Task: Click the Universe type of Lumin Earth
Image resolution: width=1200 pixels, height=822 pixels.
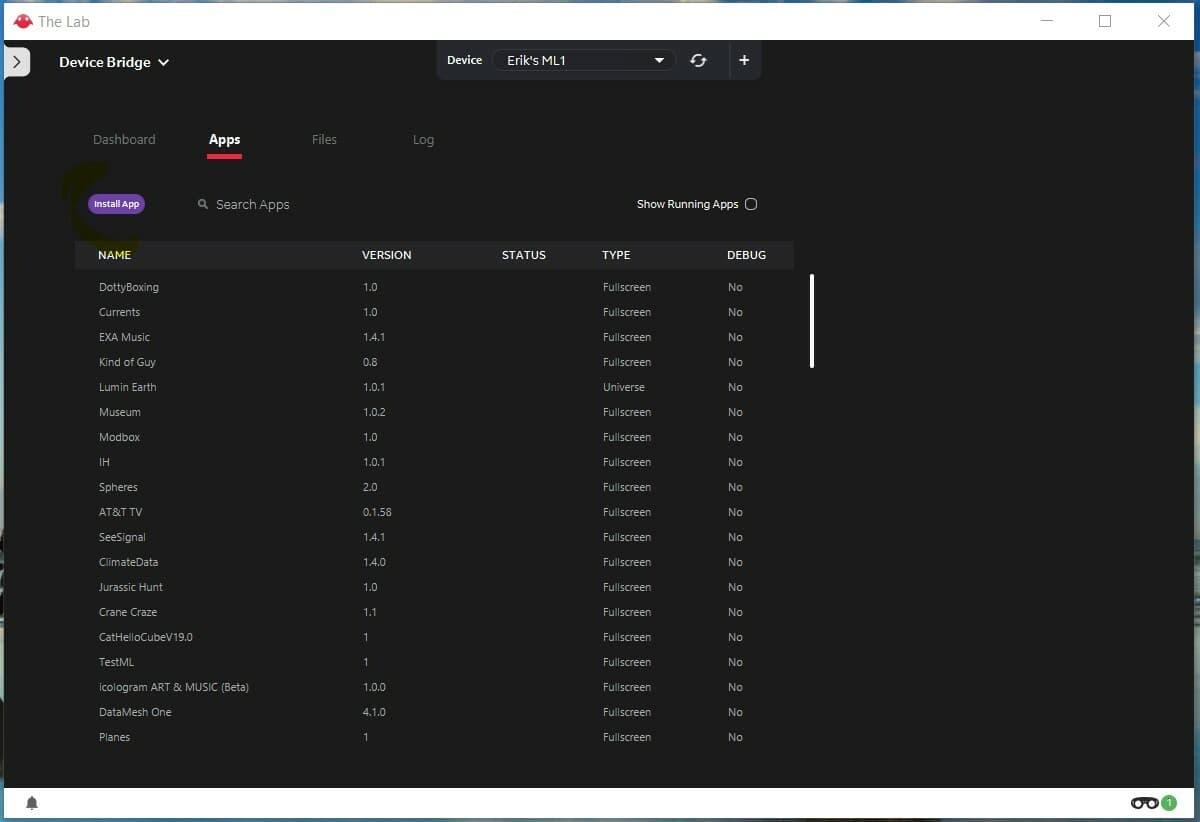Action: [x=624, y=387]
